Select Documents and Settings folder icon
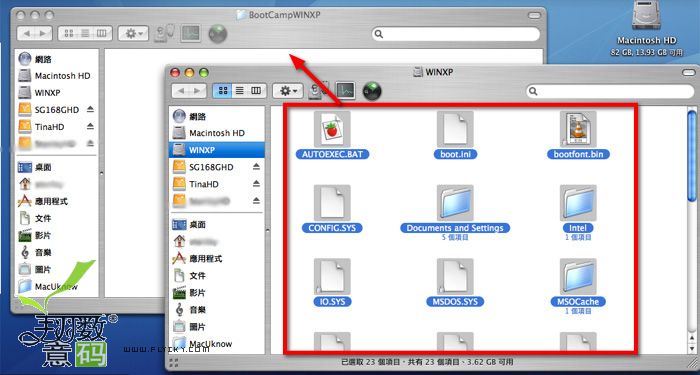Viewport: 700px width, 375px height. coord(455,203)
